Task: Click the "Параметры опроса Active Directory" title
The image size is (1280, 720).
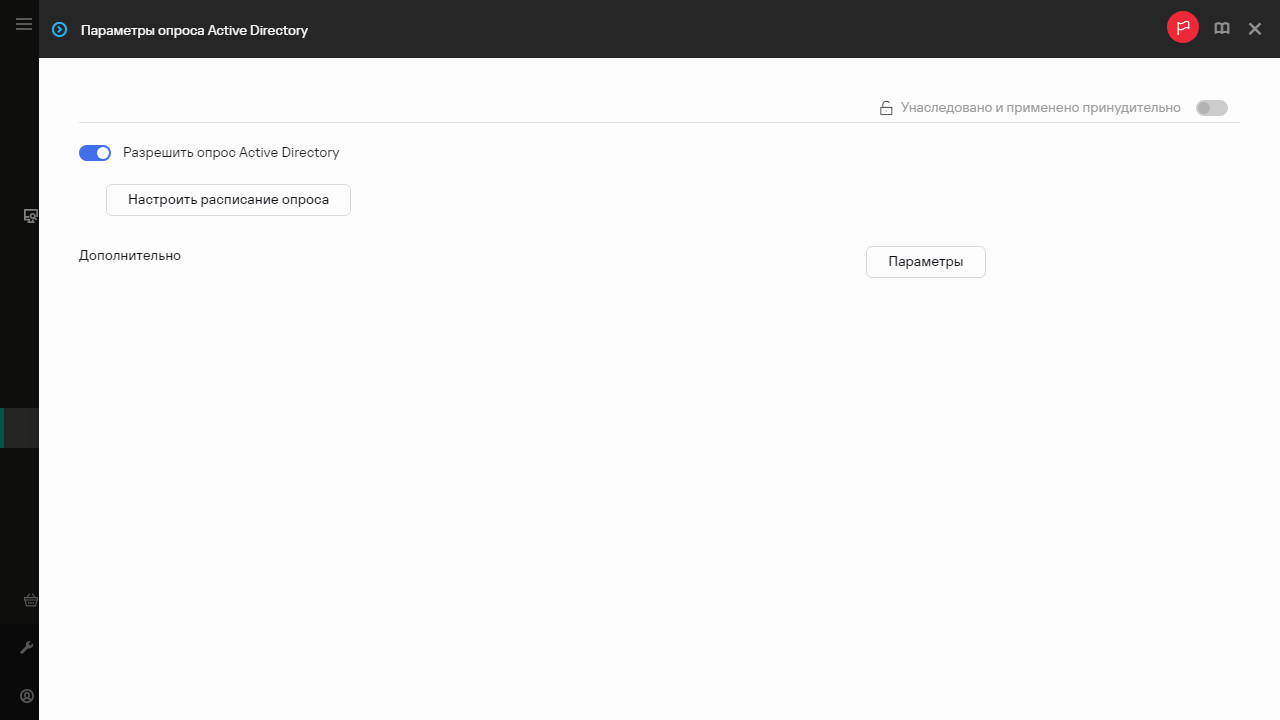Action: (194, 30)
